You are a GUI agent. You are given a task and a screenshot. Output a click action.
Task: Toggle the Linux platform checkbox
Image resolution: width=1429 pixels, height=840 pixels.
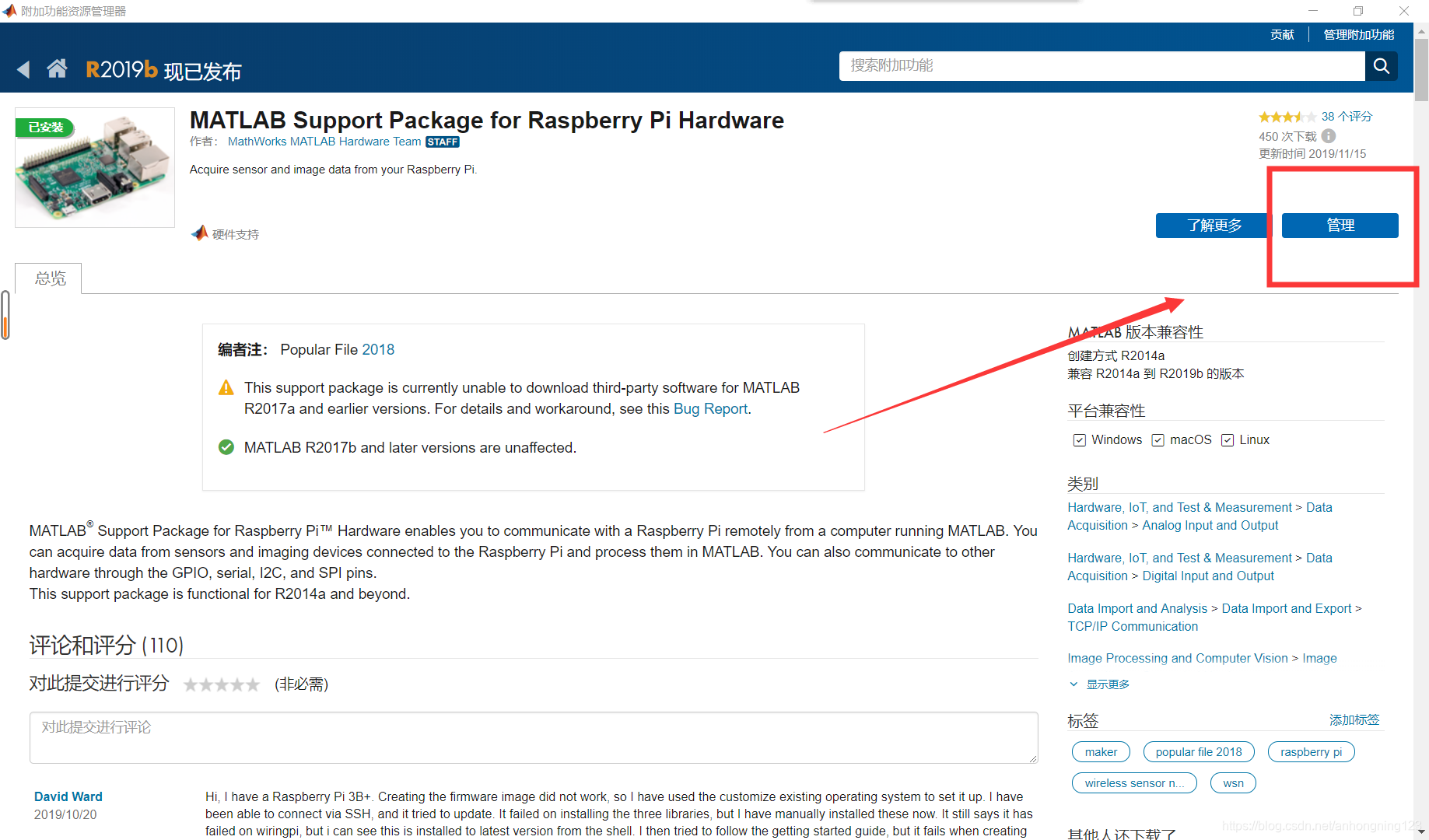(1228, 440)
